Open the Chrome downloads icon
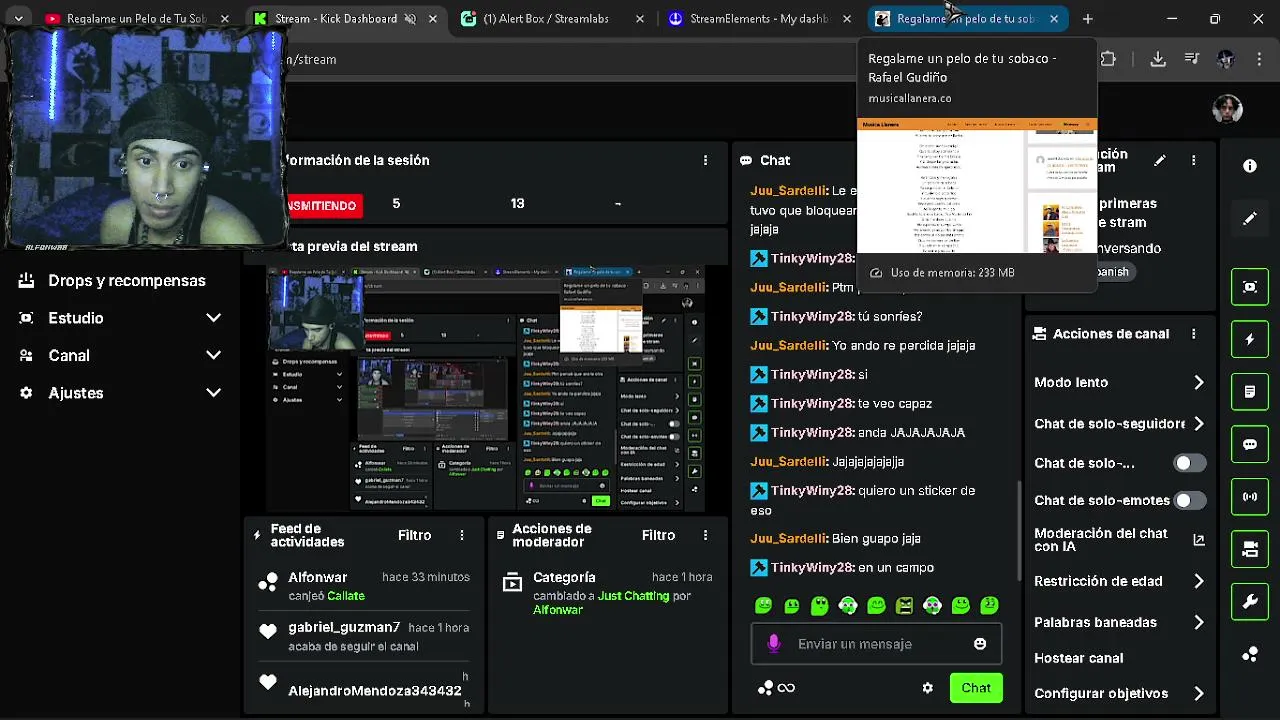Image resolution: width=1280 pixels, height=720 pixels. [1158, 59]
